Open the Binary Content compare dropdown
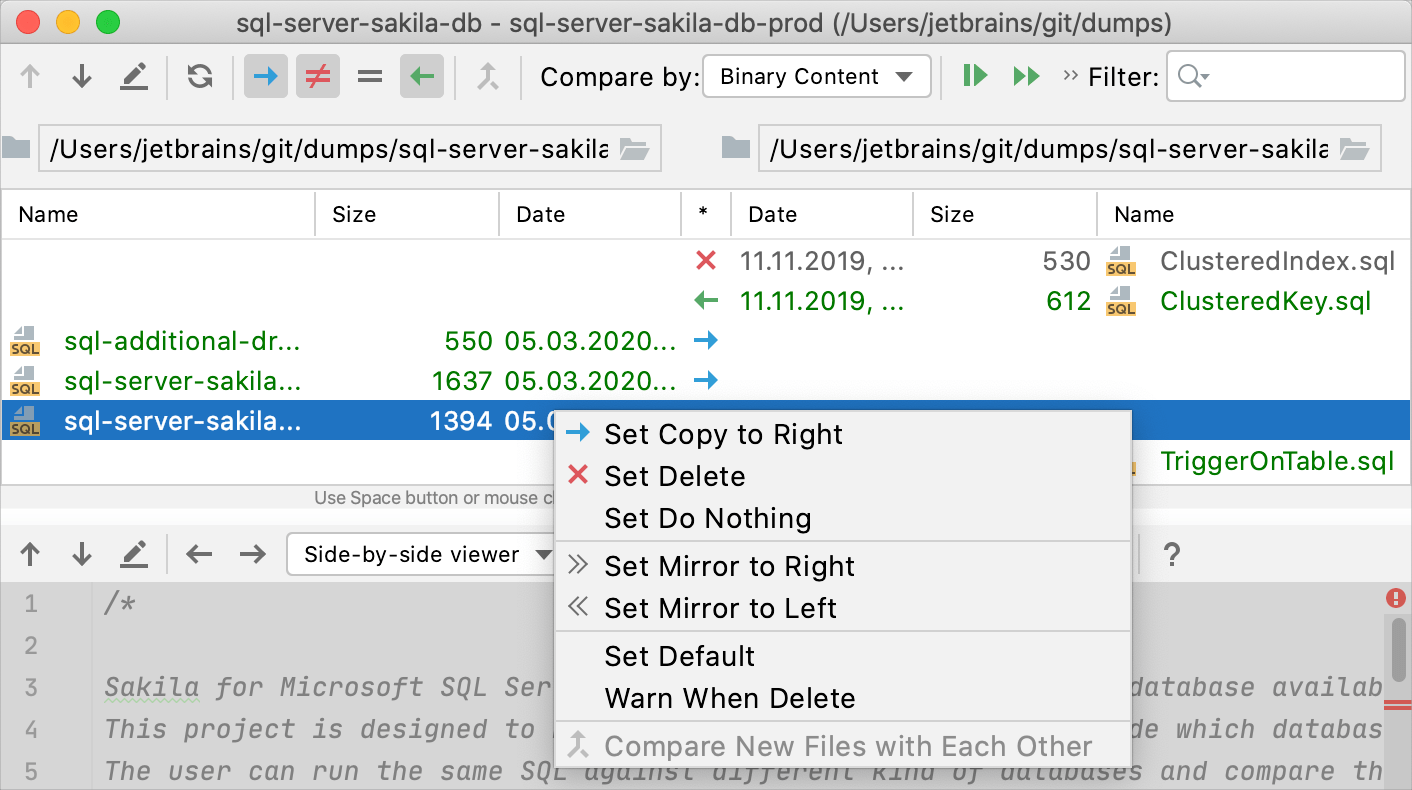Screen dimensions: 1412x790 [816, 76]
